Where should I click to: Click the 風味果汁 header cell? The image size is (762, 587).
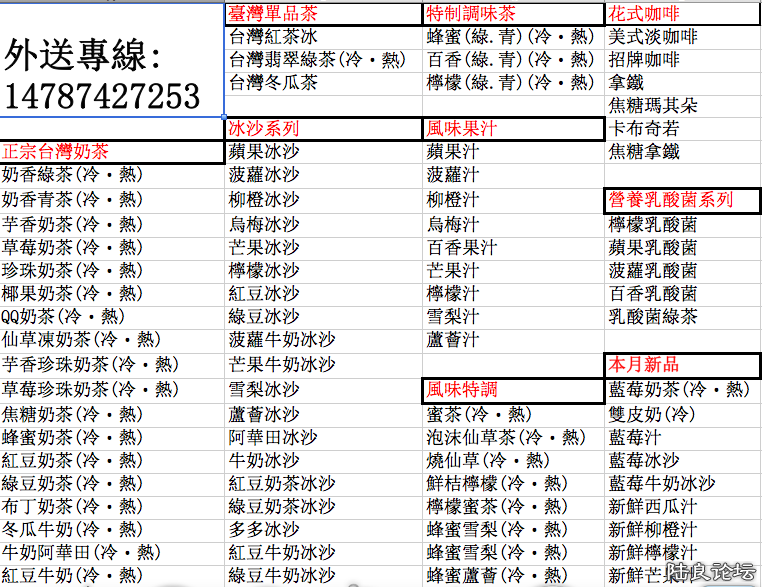(462, 129)
